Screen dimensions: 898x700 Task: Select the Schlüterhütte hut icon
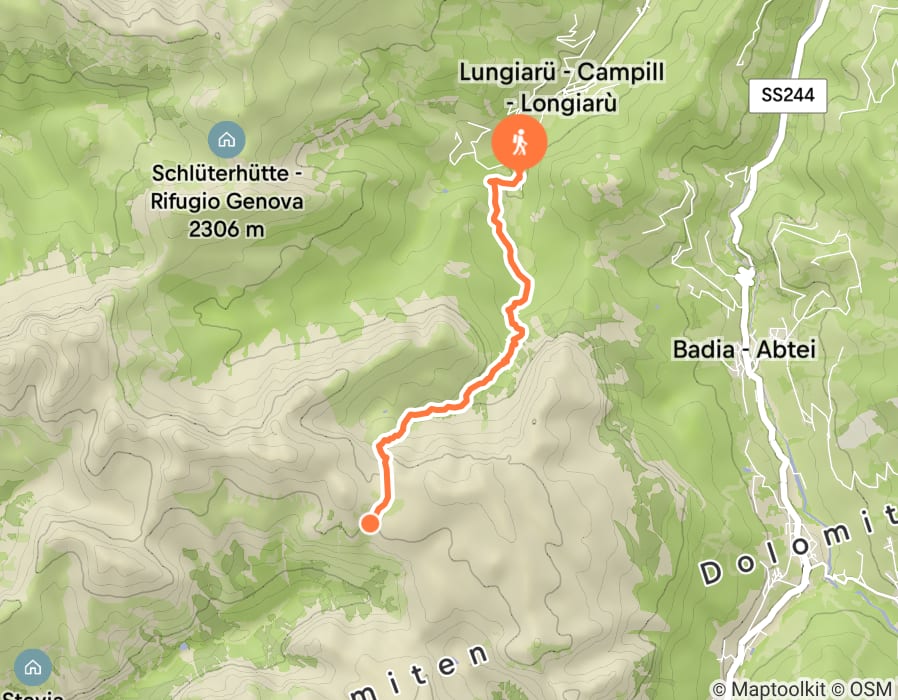227,139
